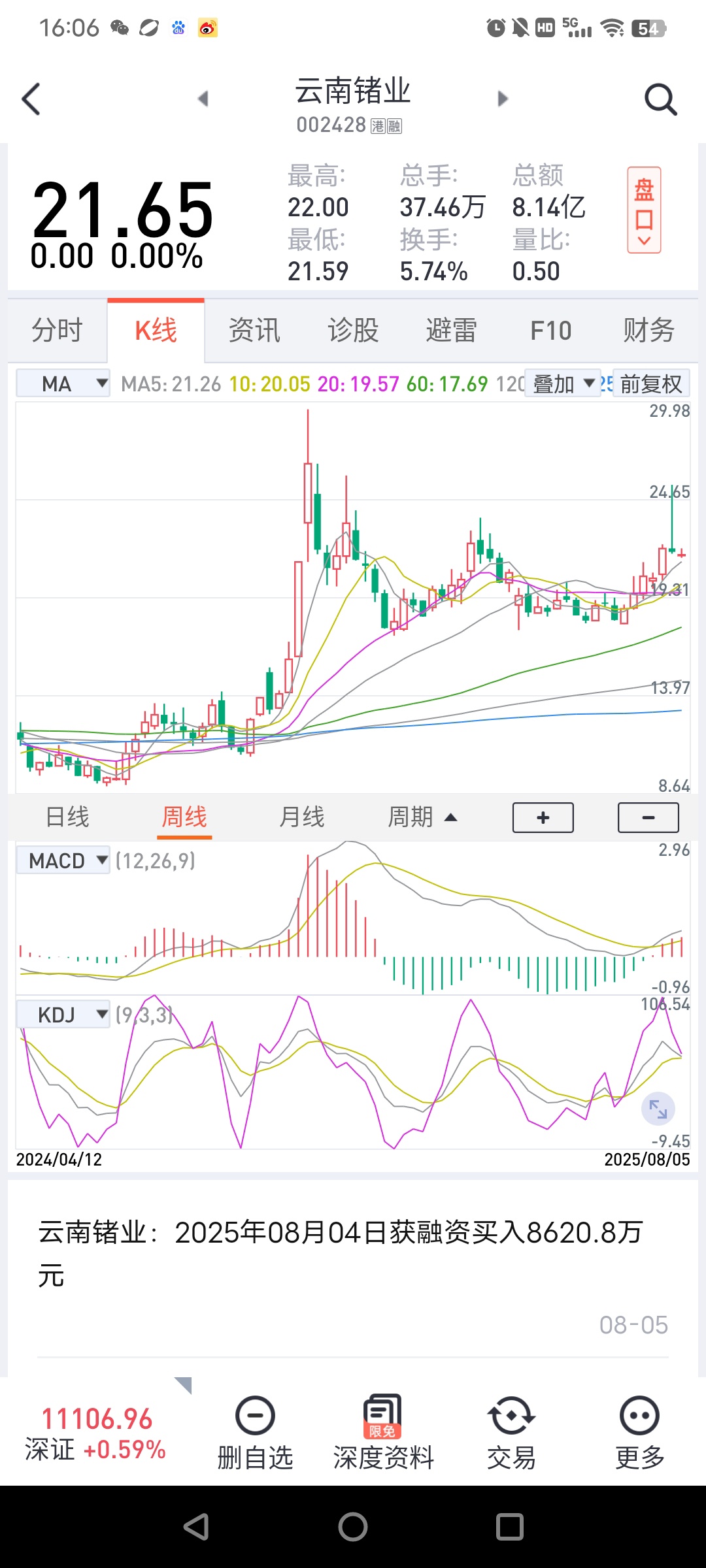Screen dimensions: 706x1568
Task: Open the MACD indicator dropdown
Action: click(63, 860)
